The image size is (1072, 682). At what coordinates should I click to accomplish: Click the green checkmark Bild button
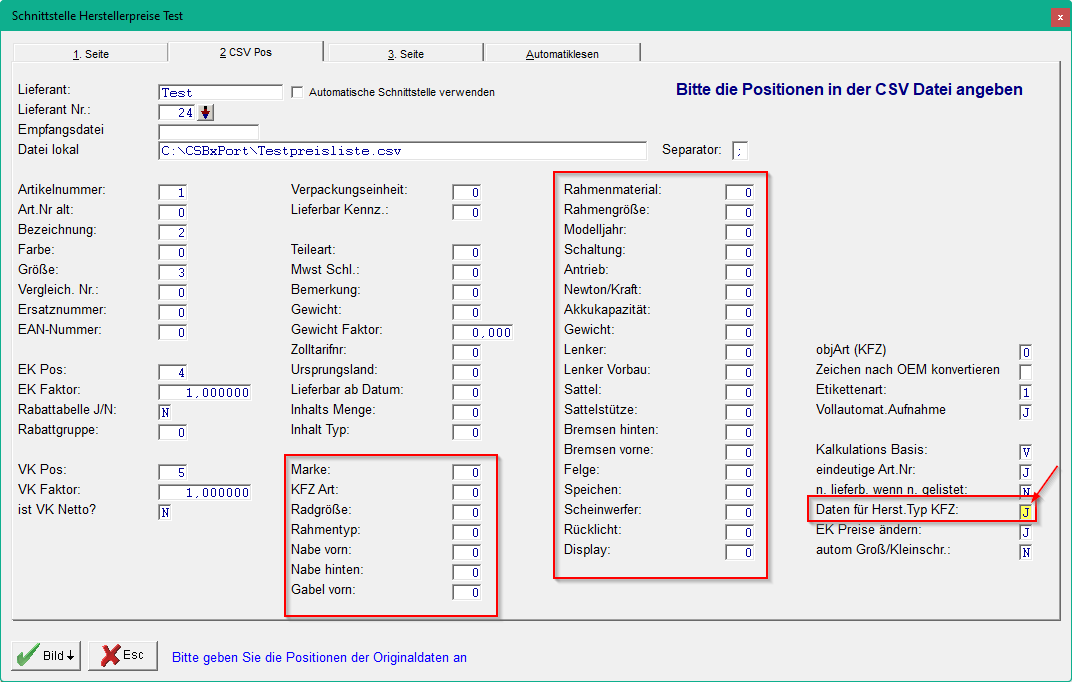pos(46,655)
